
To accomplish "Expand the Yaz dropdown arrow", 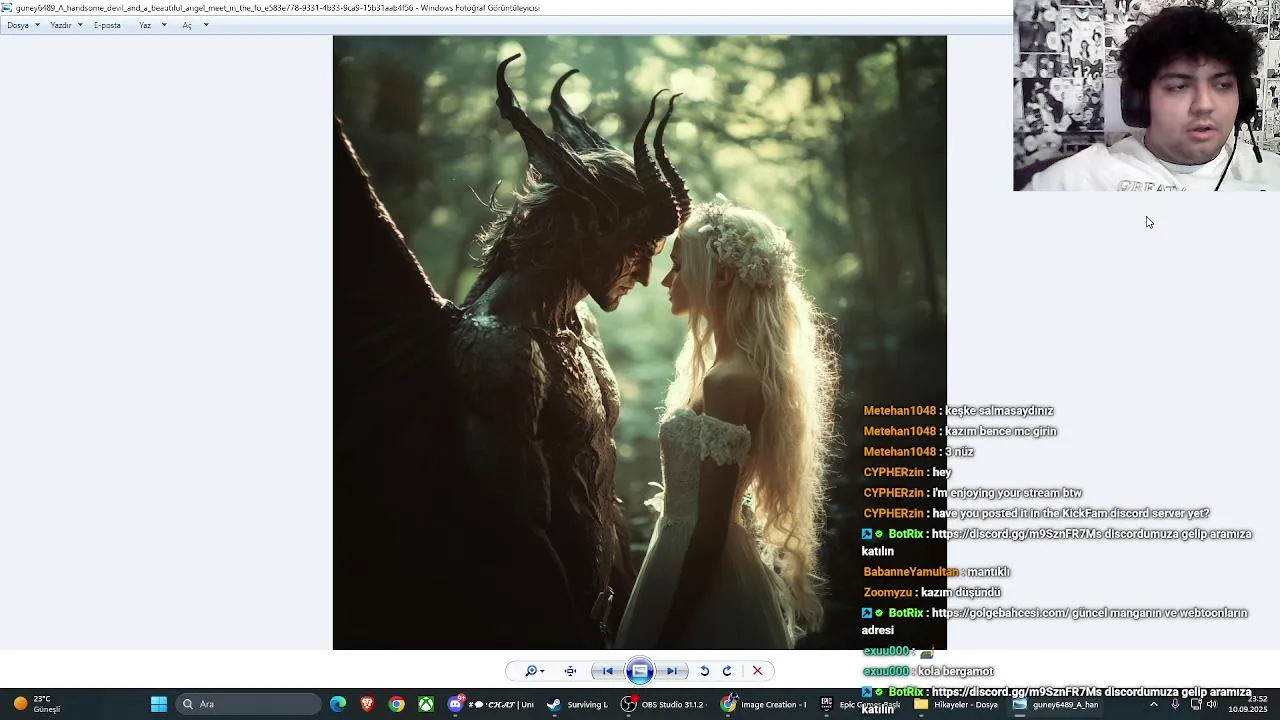I will click(x=164, y=25).
